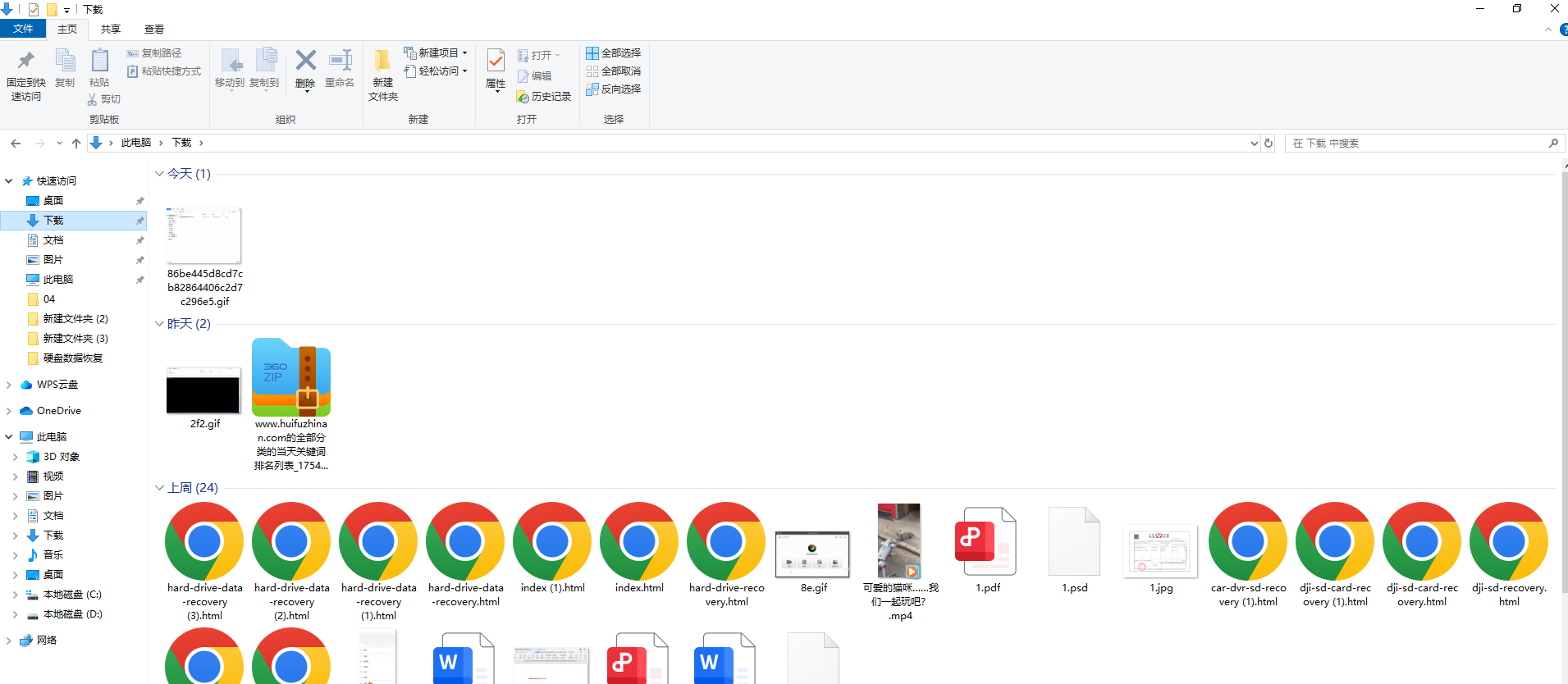Select the 360 ZIP archive file
This screenshot has height=684, width=1568.
click(x=291, y=377)
